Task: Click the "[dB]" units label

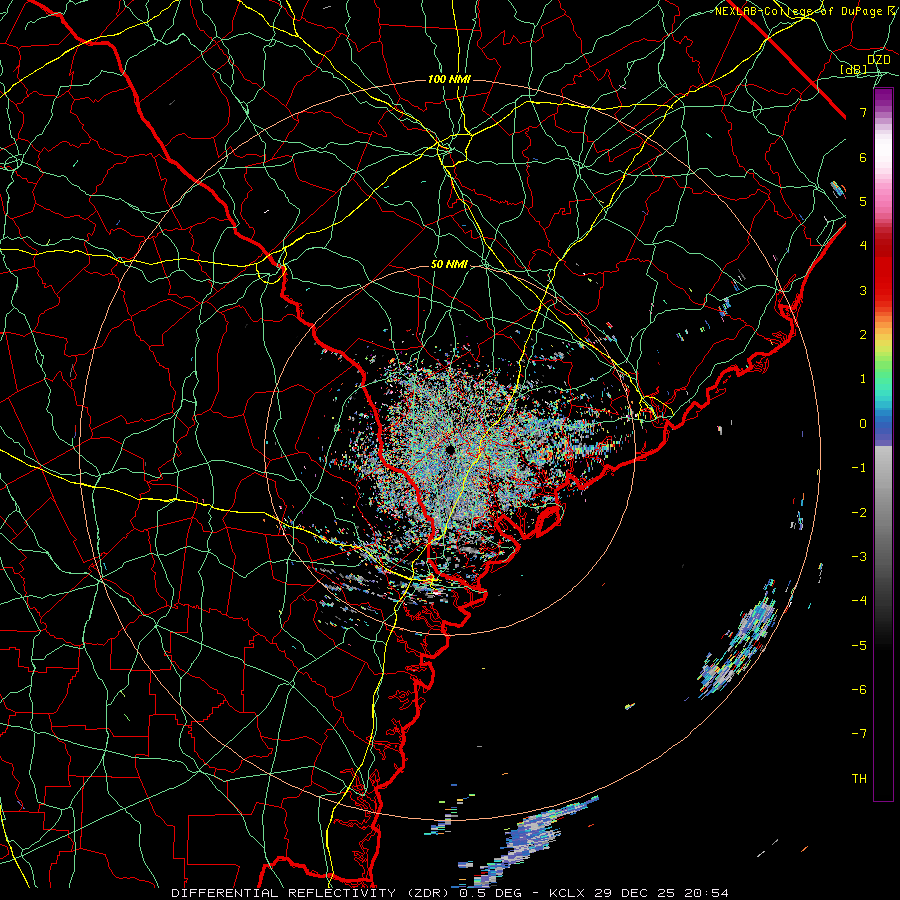Action: (854, 69)
